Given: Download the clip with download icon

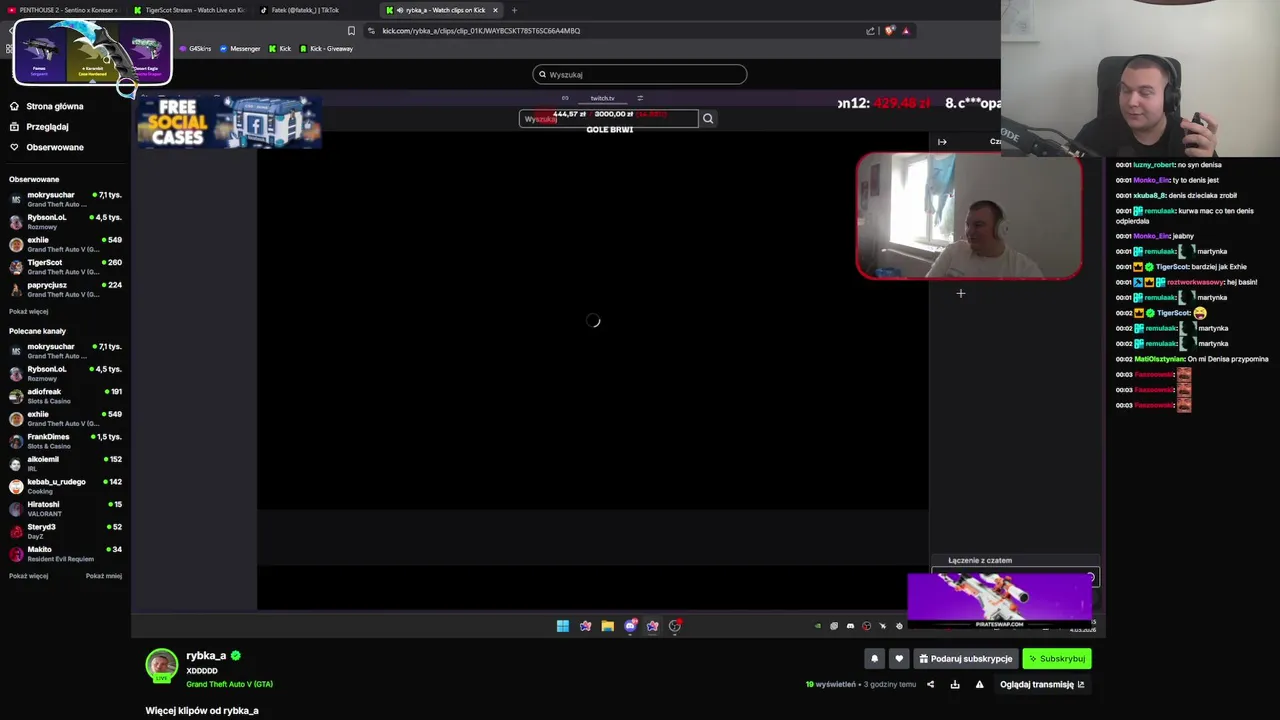Looking at the screenshot, I should coord(955,685).
